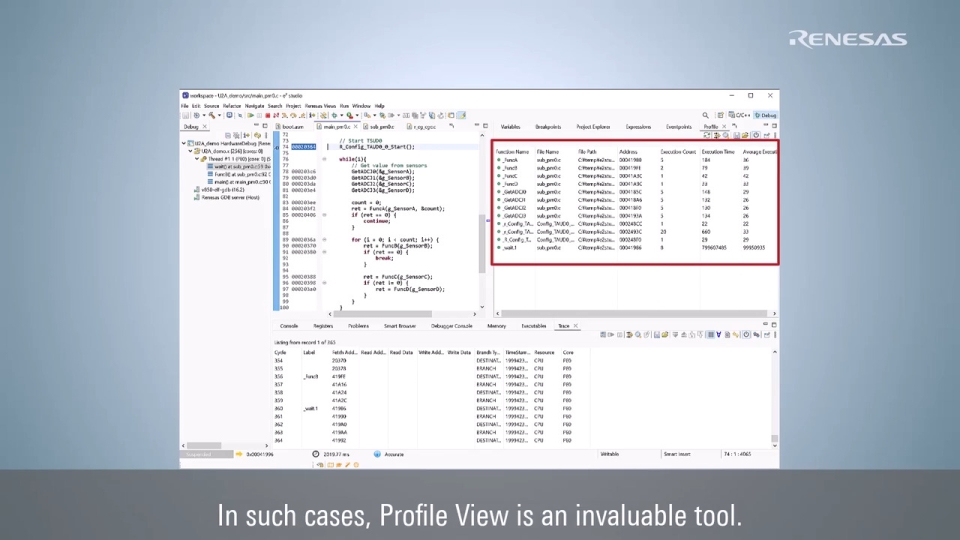Select the _wait.1 row in Profile table
The image size is (960, 540).
tap(636, 248)
